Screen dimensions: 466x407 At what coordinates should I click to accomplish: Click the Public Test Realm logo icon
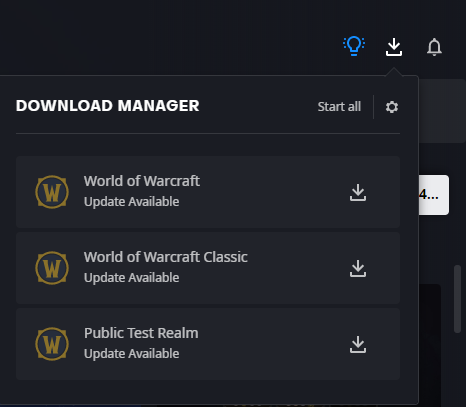[x=52, y=344]
